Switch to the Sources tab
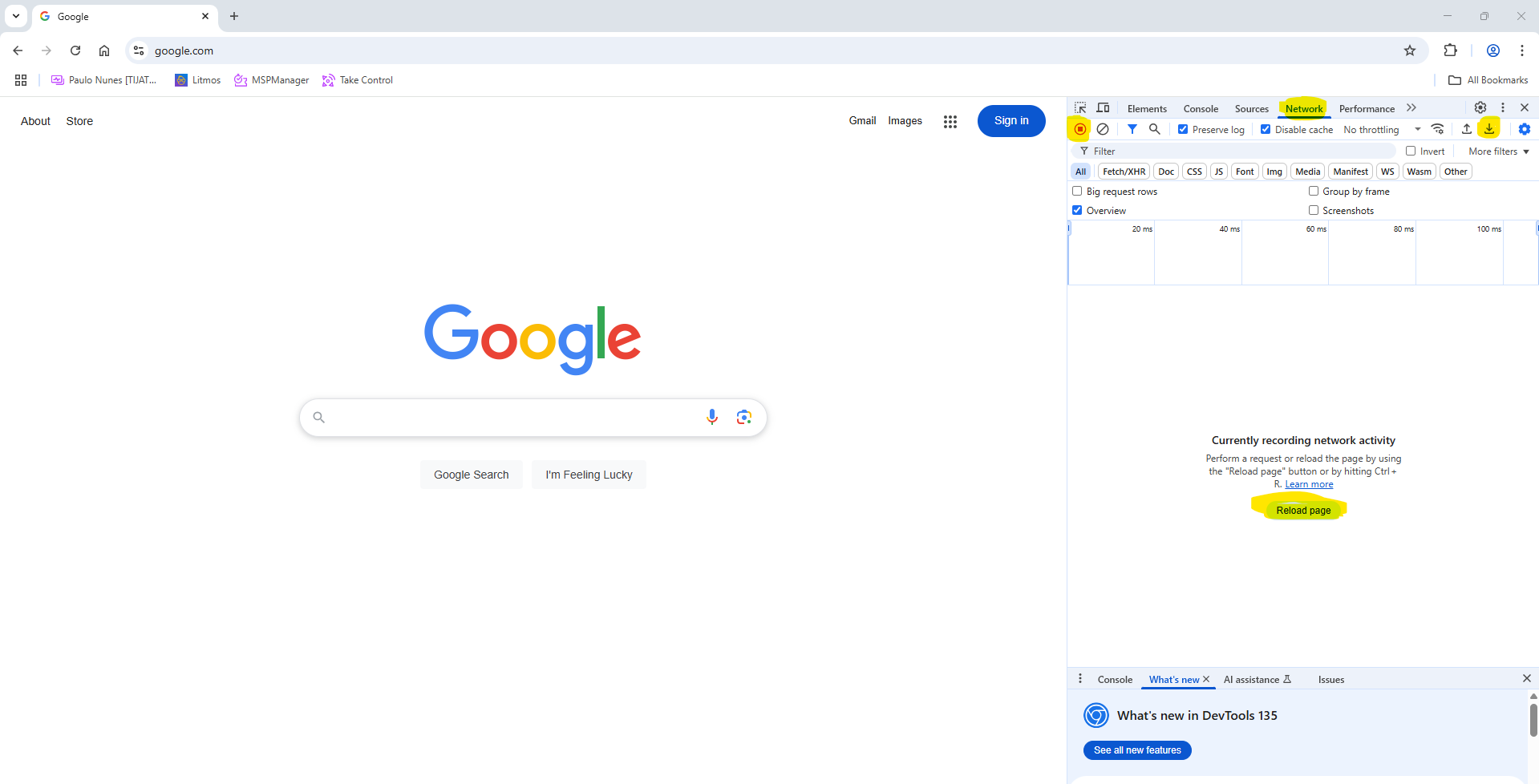The height and width of the screenshot is (784, 1539). click(x=1251, y=108)
